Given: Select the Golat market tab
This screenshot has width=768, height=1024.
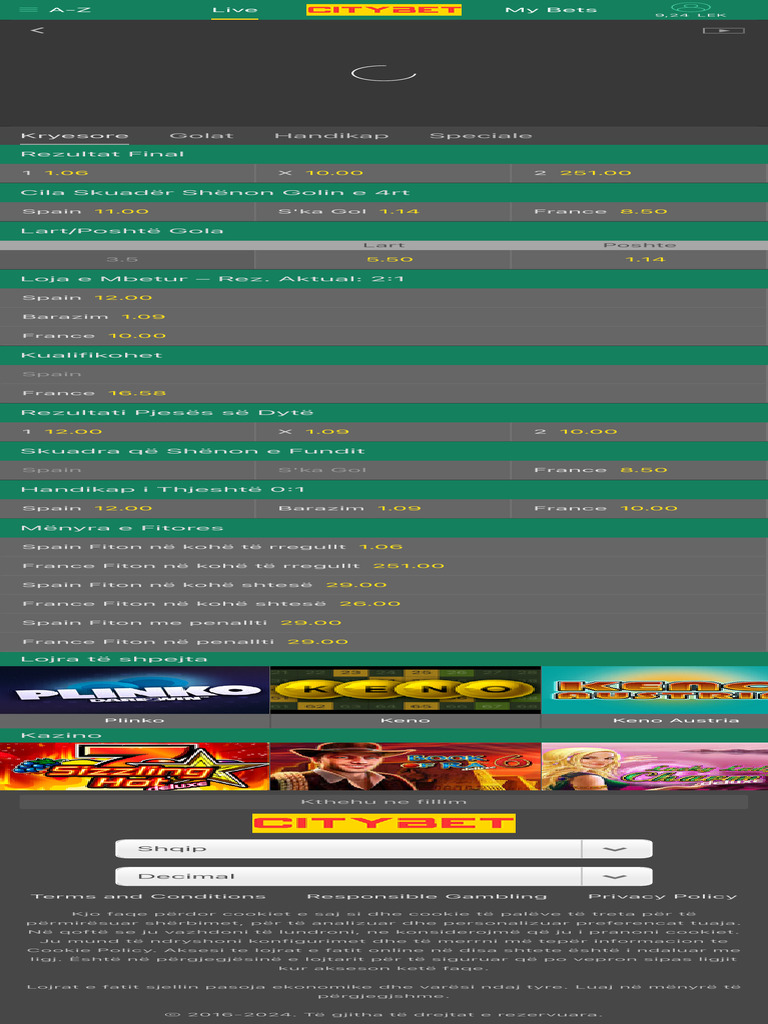Looking at the screenshot, I should point(201,135).
